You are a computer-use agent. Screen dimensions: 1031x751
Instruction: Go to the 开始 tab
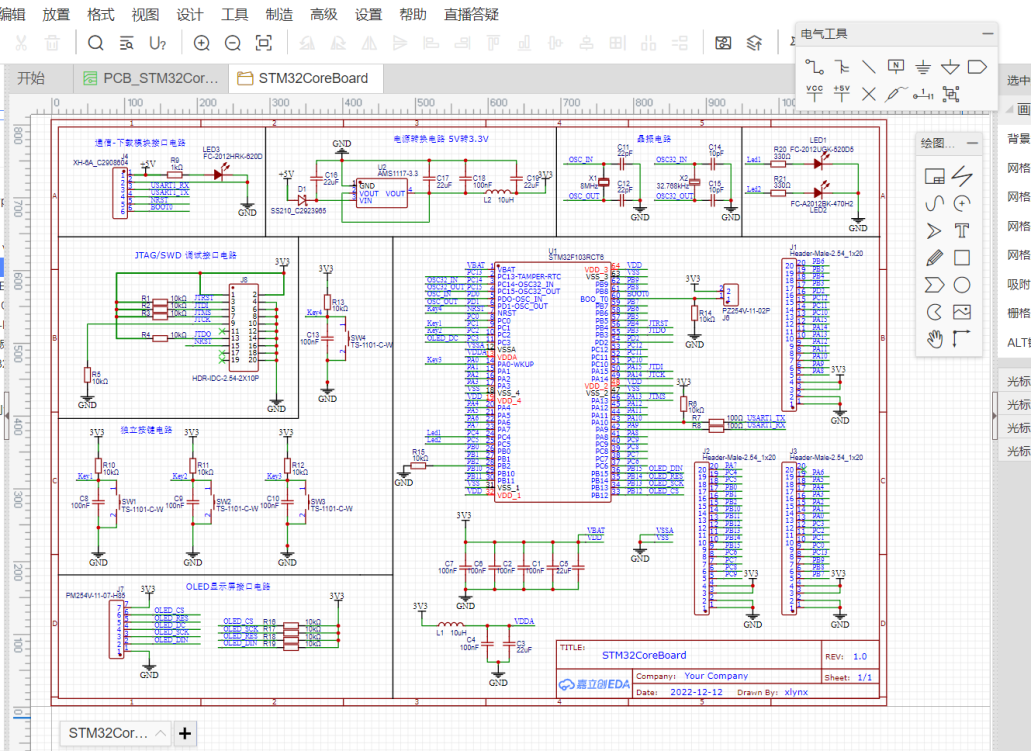coord(31,78)
